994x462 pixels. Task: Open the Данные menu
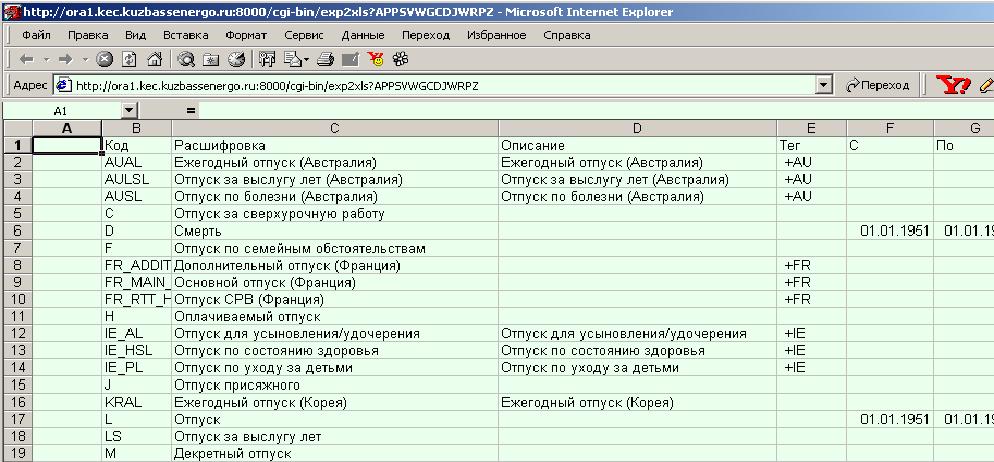[362, 35]
